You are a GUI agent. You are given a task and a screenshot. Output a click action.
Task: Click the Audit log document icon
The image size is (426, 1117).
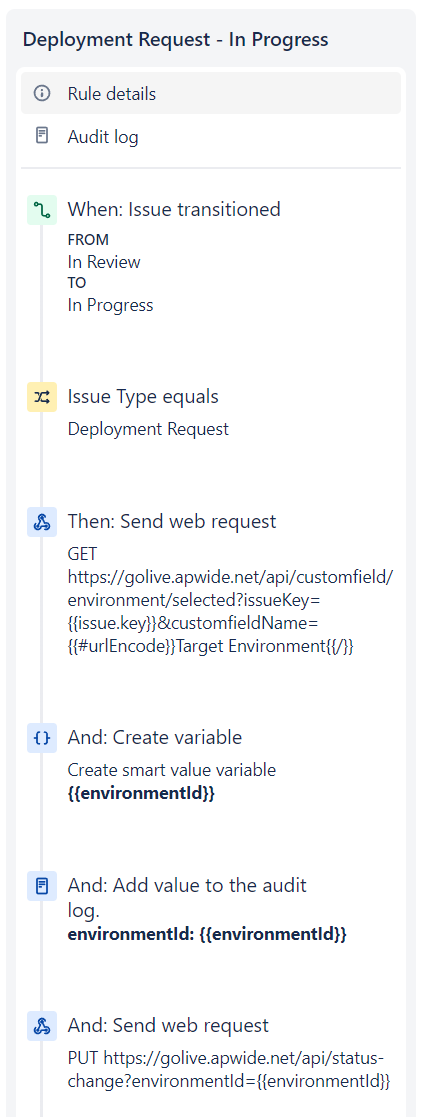click(42, 135)
